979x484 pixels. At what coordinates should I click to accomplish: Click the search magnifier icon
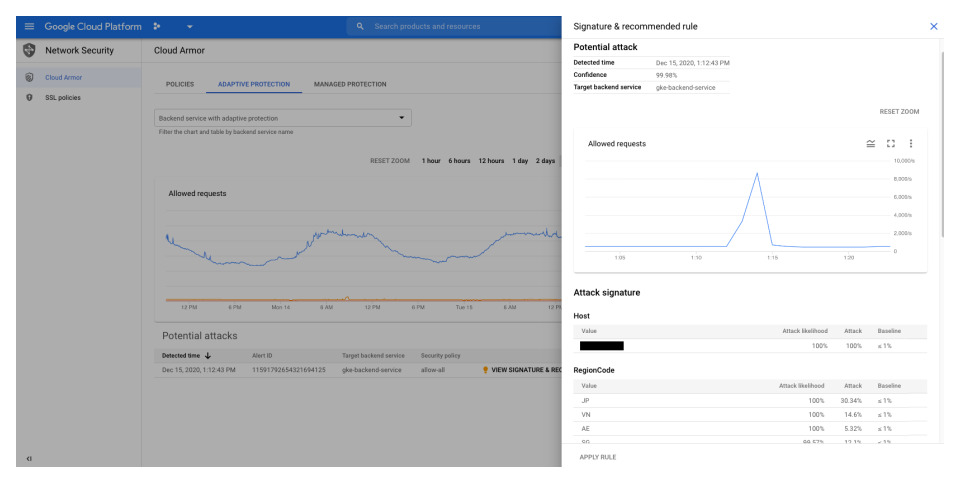360,26
